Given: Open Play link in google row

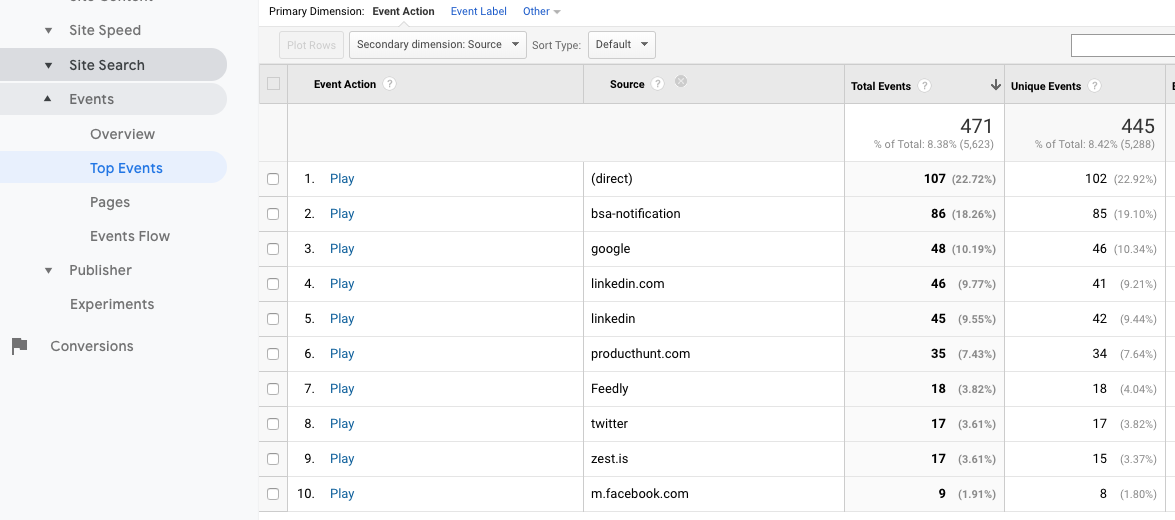Looking at the screenshot, I should click(x=342, y=249).
